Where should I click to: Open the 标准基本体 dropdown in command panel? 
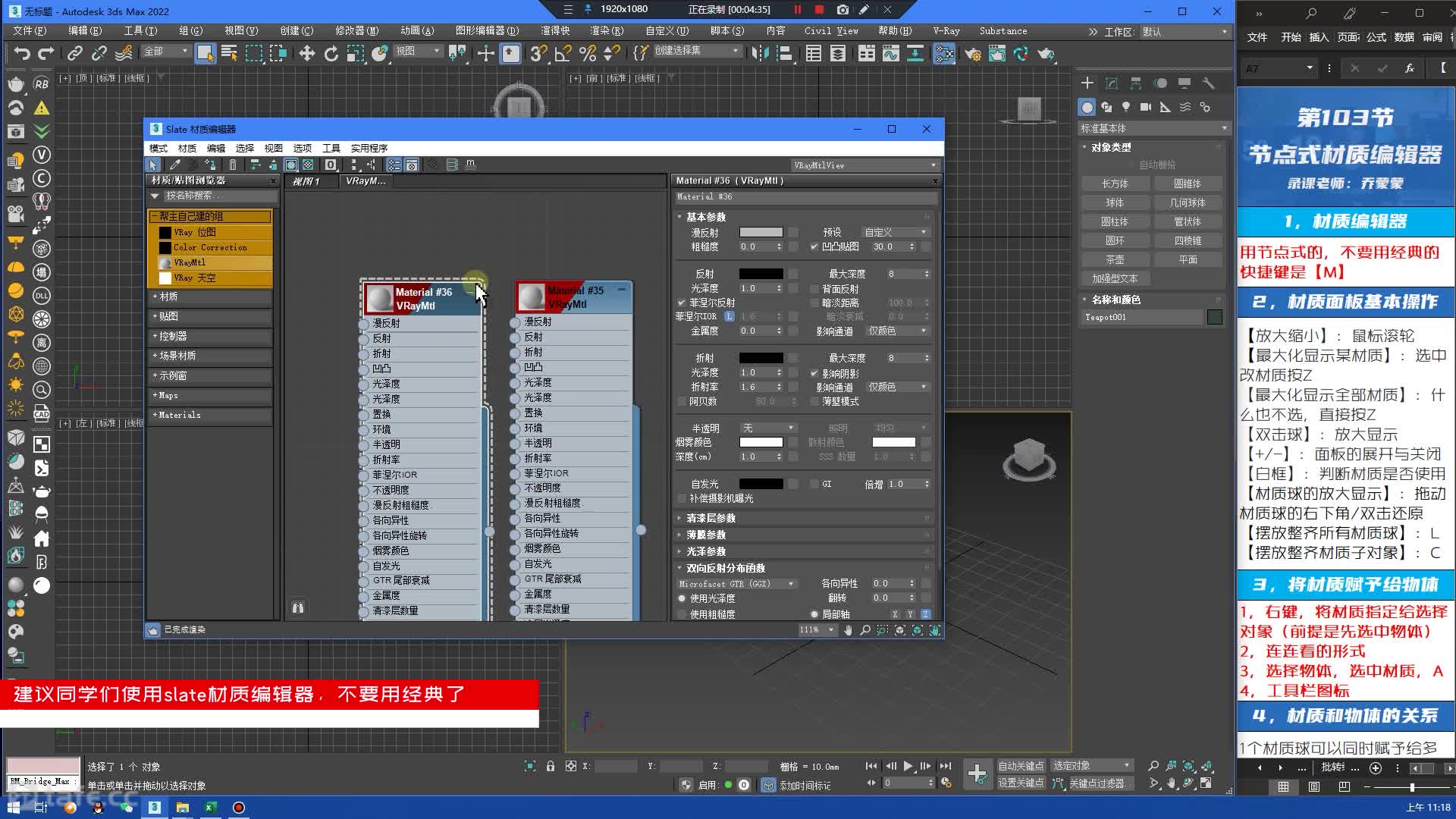pos(1153,128)
